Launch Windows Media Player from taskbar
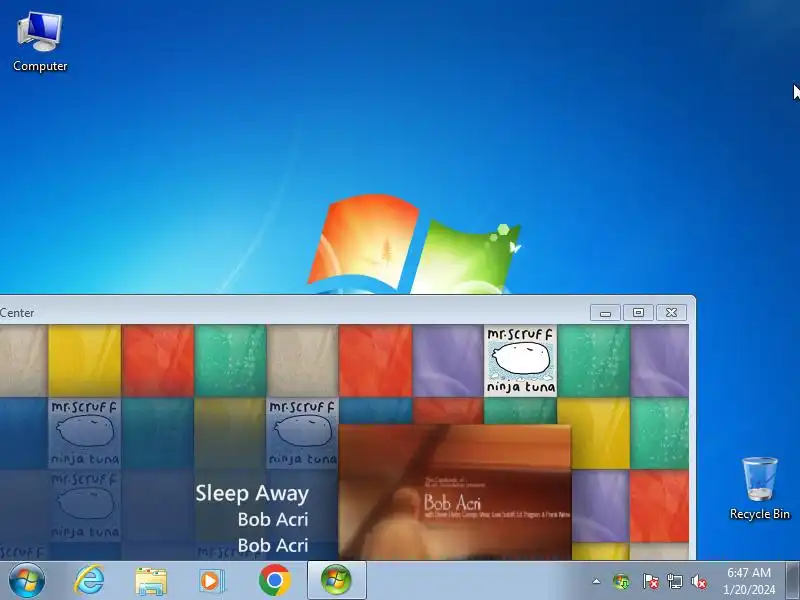Image resolution: width=800 pixels, height=600 pixels. [211, 581]
